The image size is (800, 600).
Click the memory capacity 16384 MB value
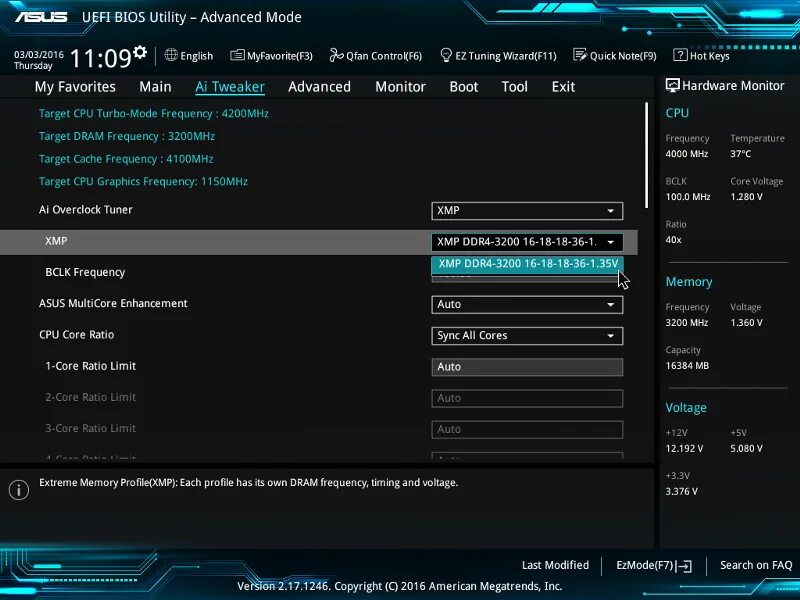pyautogui.click(x=687, y=365)
